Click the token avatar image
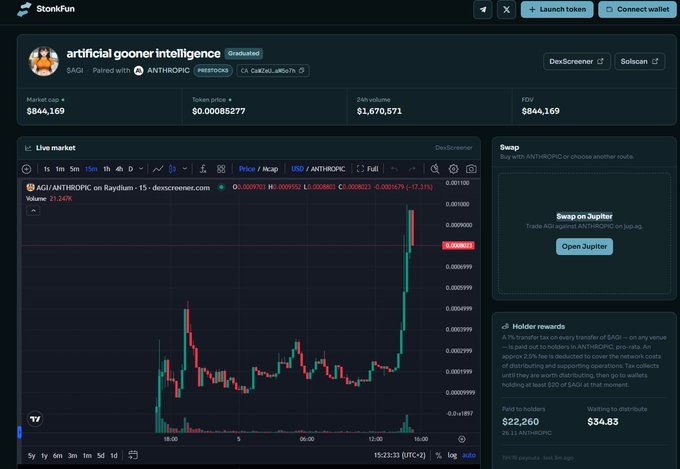The height and width of the screenshot is (469, 680). (43, 61)
